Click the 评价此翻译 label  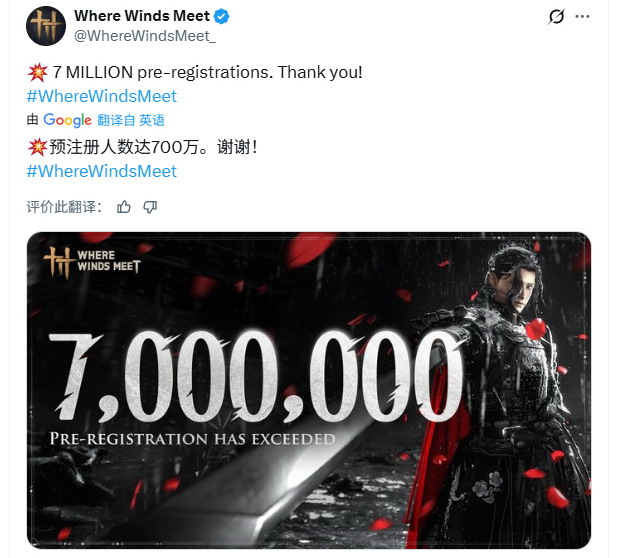64,207
